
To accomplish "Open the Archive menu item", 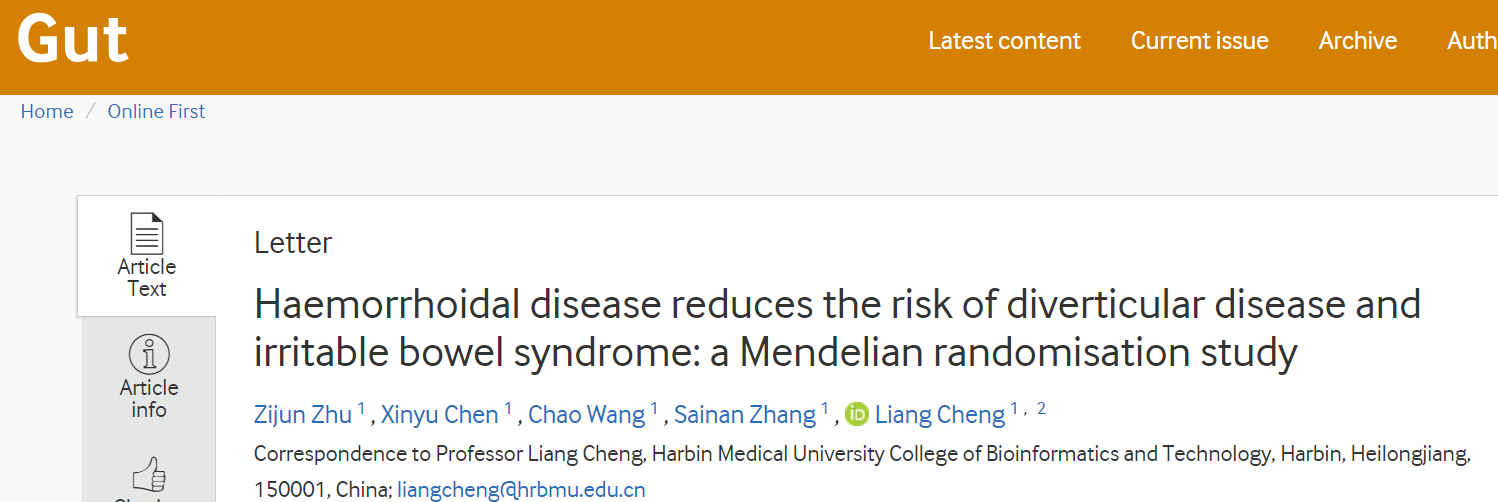I will point(1357,41).
